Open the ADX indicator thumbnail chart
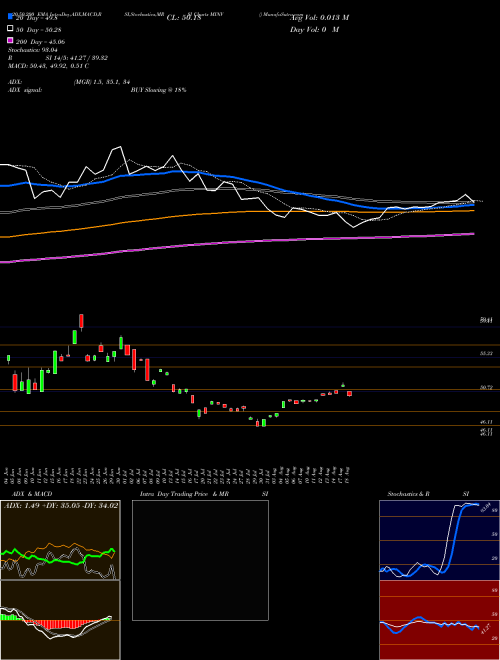 point(60,540)
